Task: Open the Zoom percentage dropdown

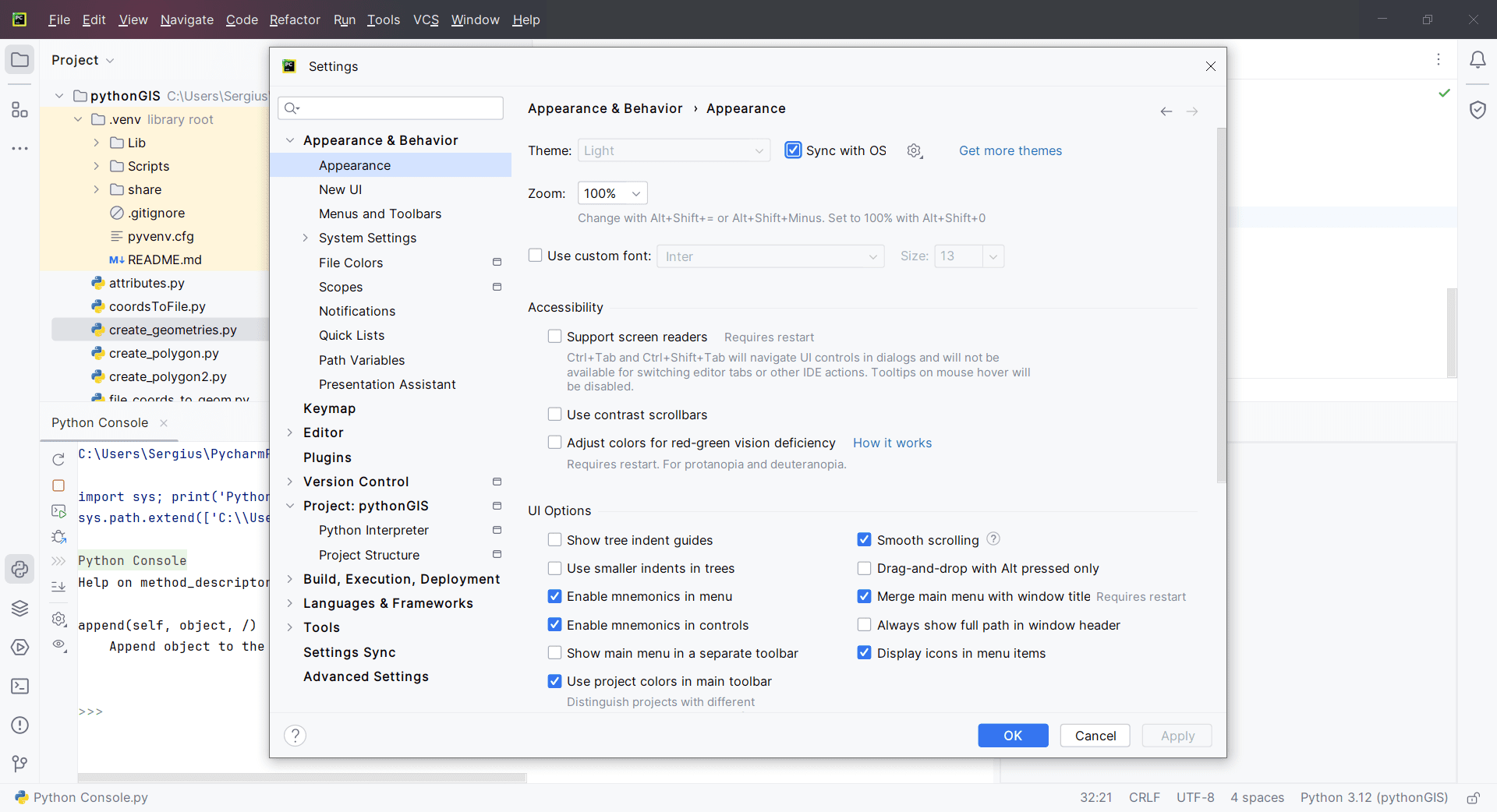Action: (612, 193)
